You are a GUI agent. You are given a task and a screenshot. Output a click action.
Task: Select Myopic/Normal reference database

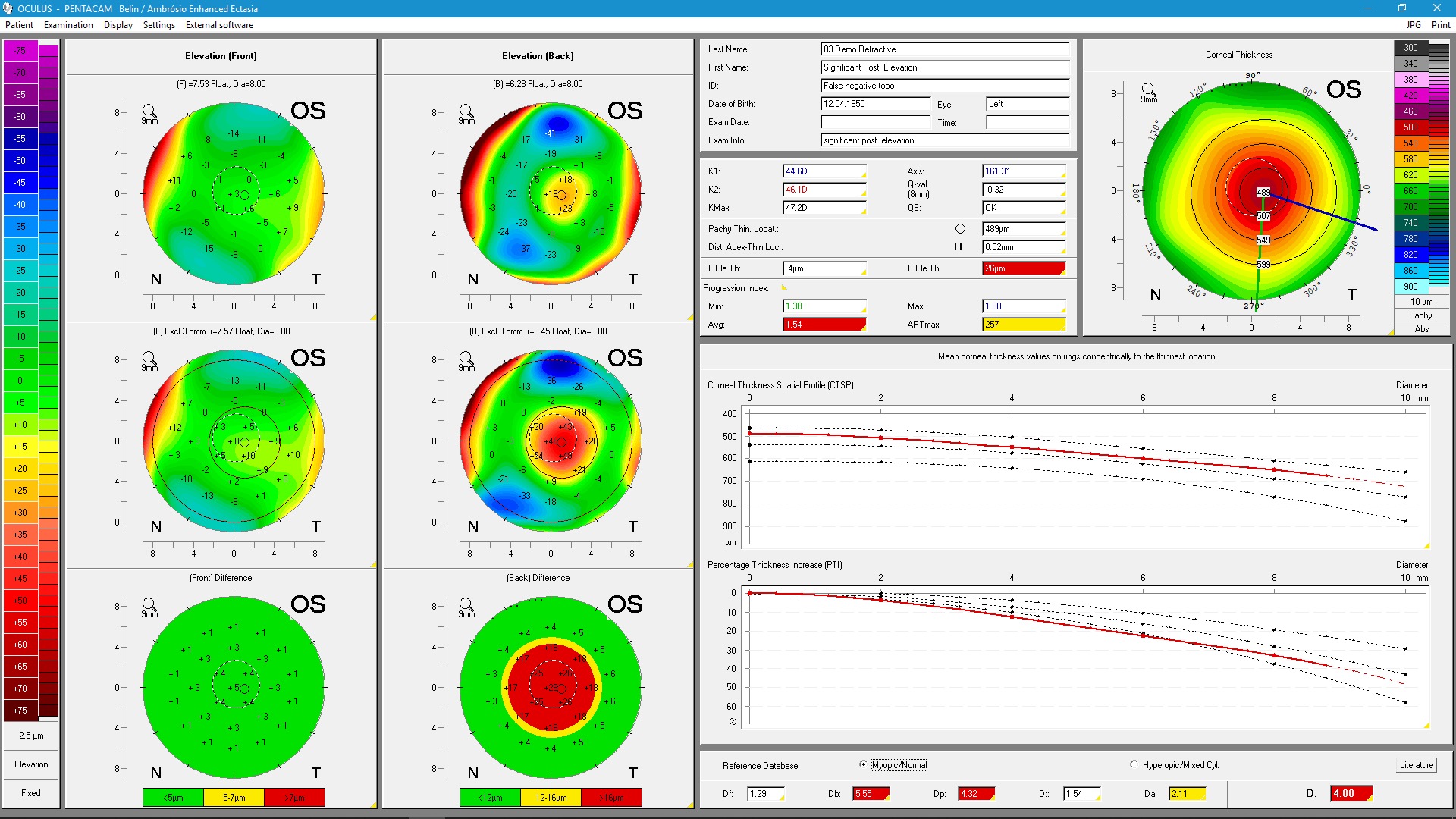(x=863, y=764)
